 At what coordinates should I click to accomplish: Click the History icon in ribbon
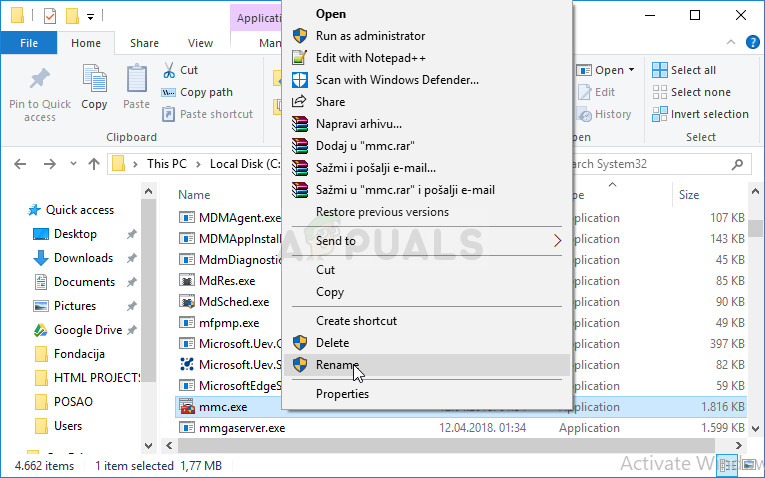coord(584,114)
